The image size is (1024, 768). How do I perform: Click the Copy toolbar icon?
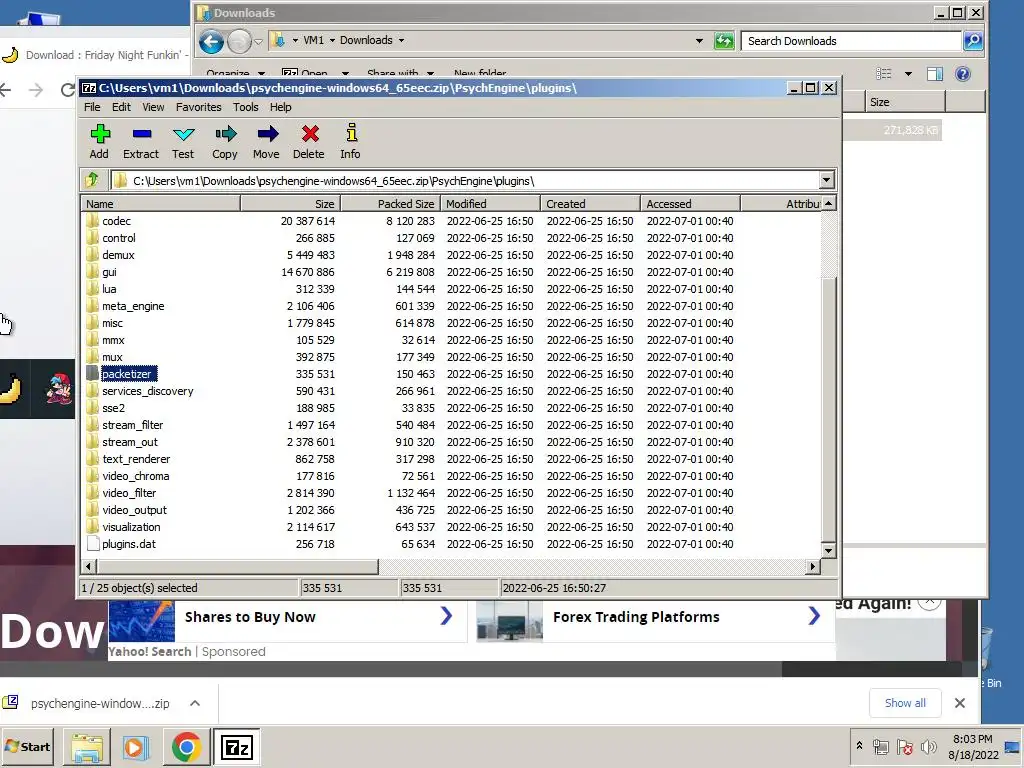[225, 135]
